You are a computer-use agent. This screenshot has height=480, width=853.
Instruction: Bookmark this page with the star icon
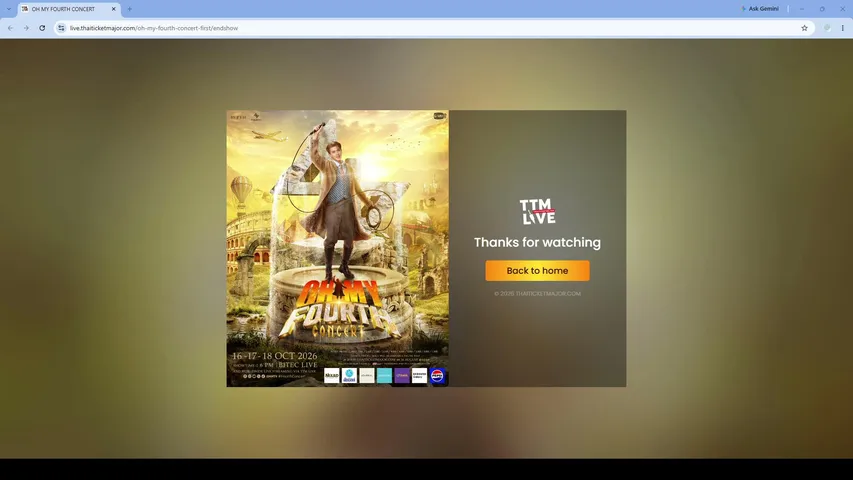[x=804, y=28]
